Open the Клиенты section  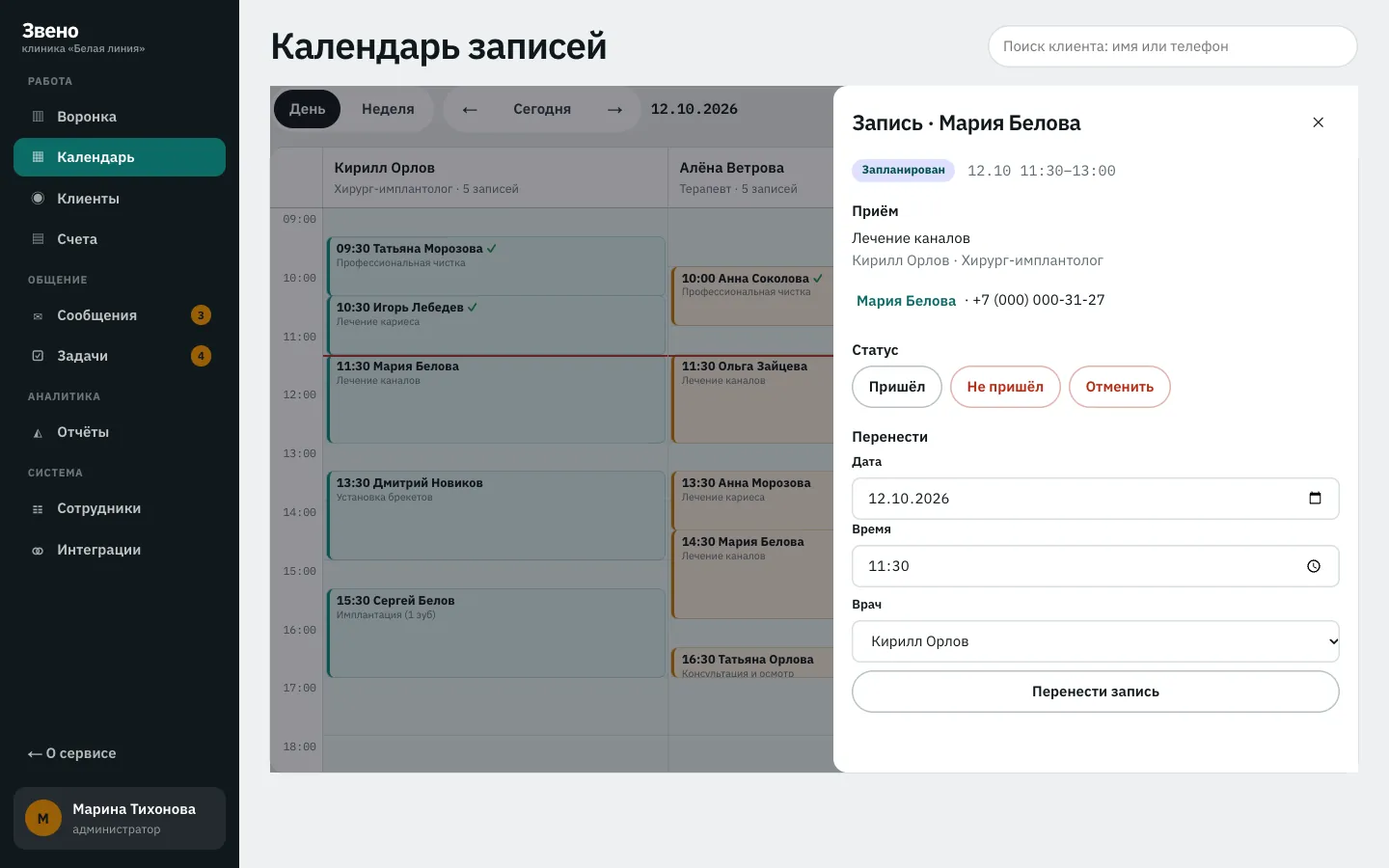[120, 199]
